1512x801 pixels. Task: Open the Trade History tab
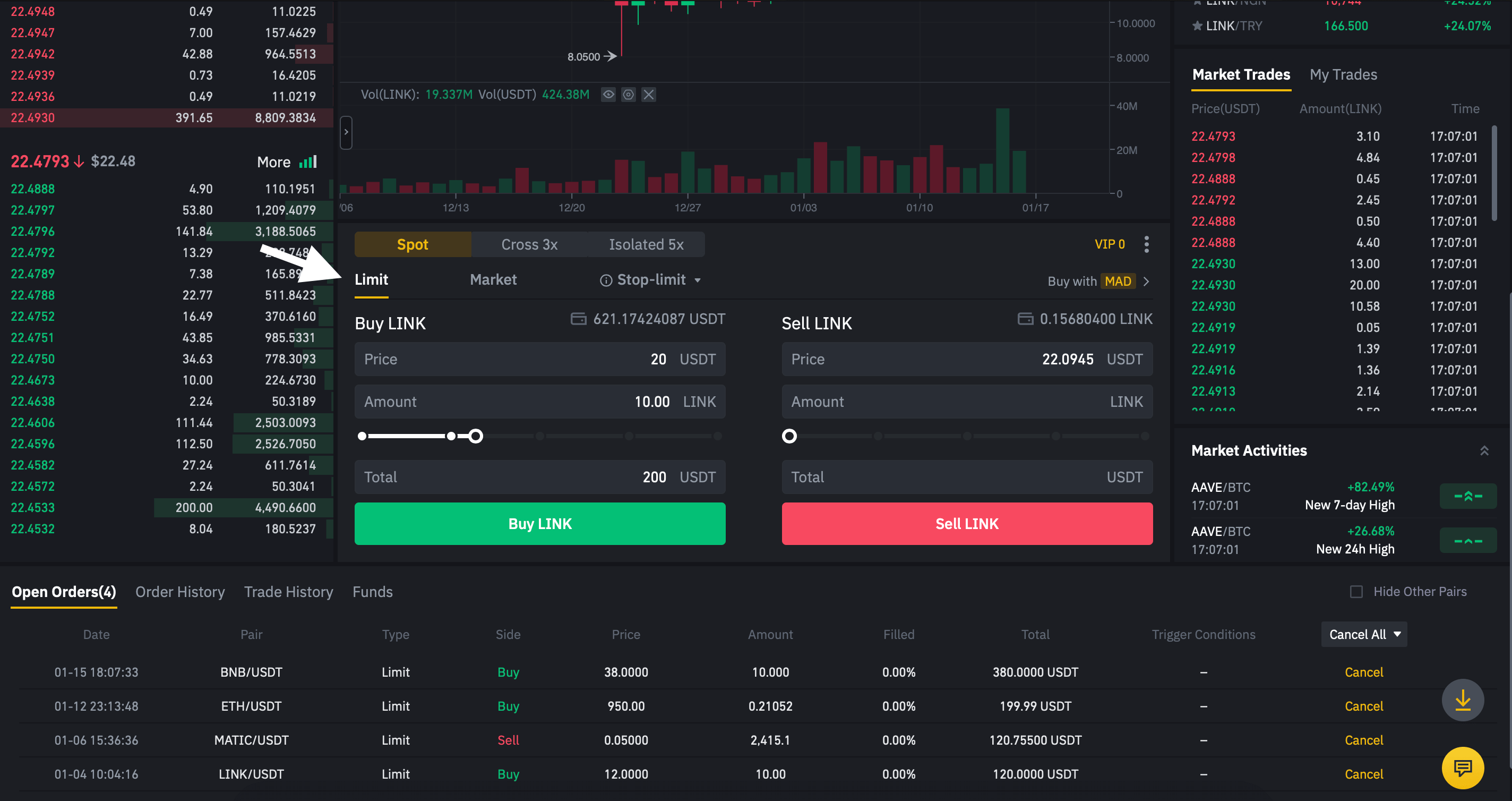tap(288, 592)
